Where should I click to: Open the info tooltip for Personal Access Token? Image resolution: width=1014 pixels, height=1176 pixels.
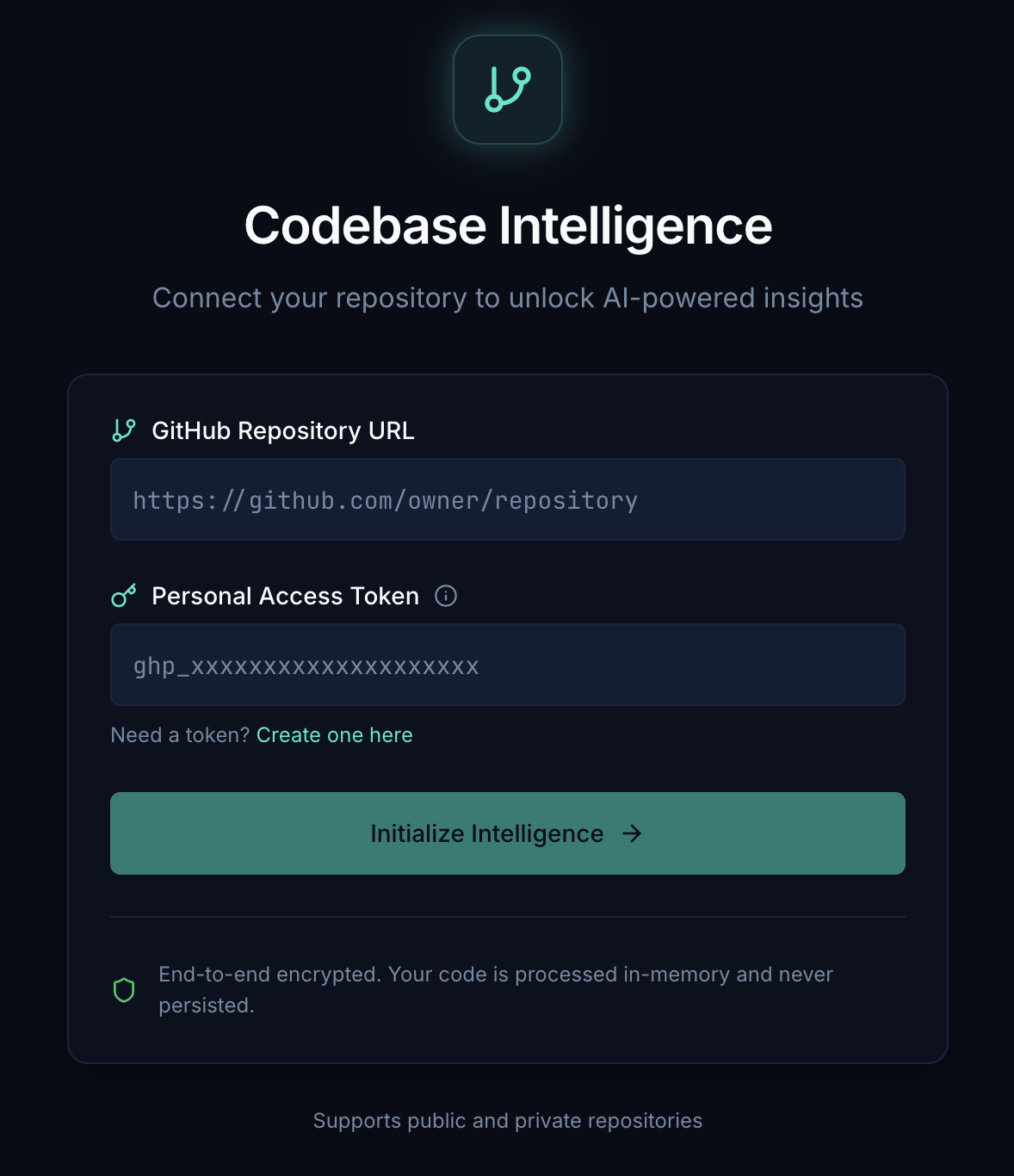(x=447, y=596)
